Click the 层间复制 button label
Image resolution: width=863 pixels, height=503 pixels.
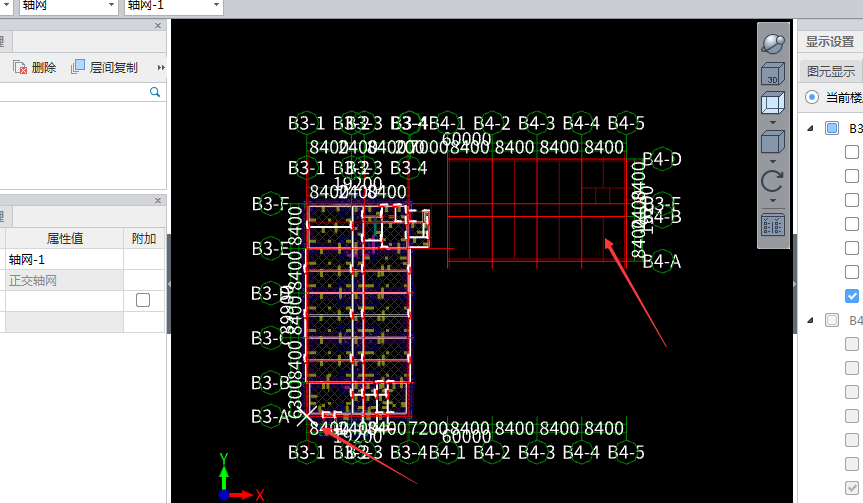113,68
